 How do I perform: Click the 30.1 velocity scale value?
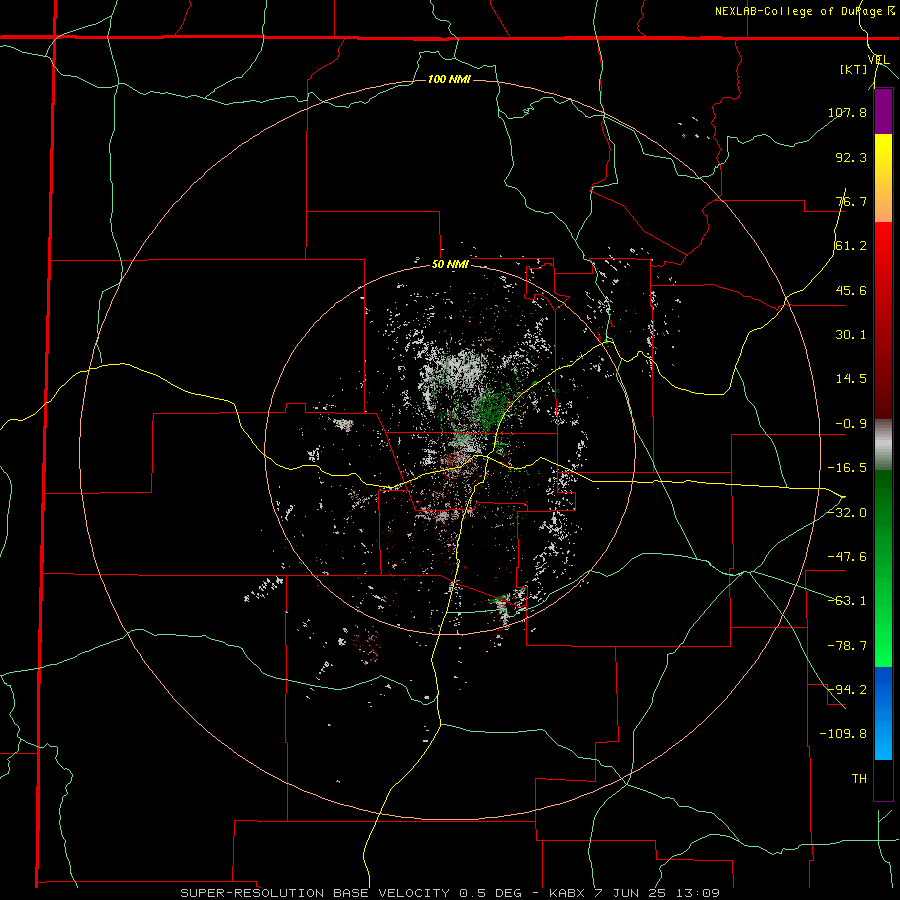point(851,335)
